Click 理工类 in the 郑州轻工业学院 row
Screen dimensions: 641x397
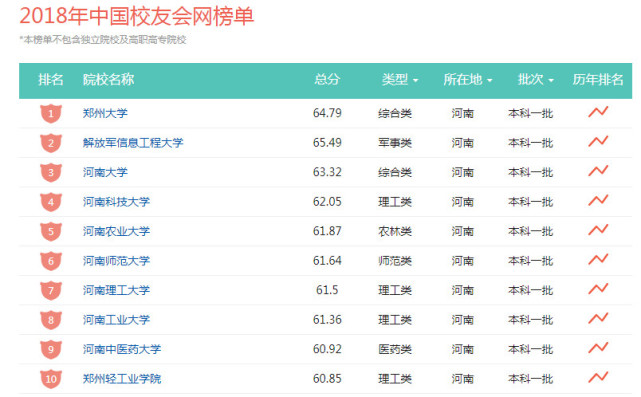pyautogui.click(x=395, y=379)
